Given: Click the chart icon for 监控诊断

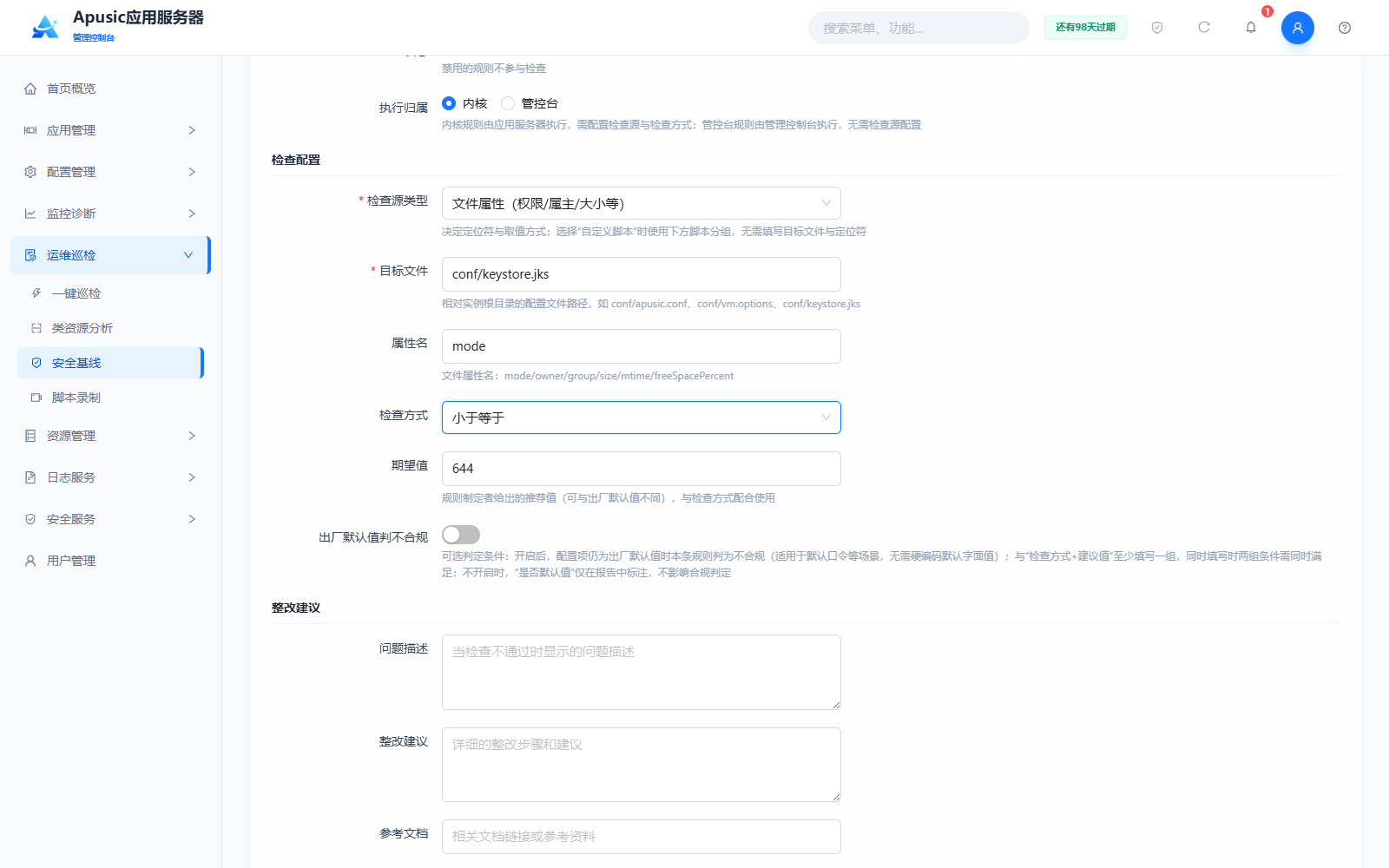Looking at the screenshot, I should pos(30,214).
